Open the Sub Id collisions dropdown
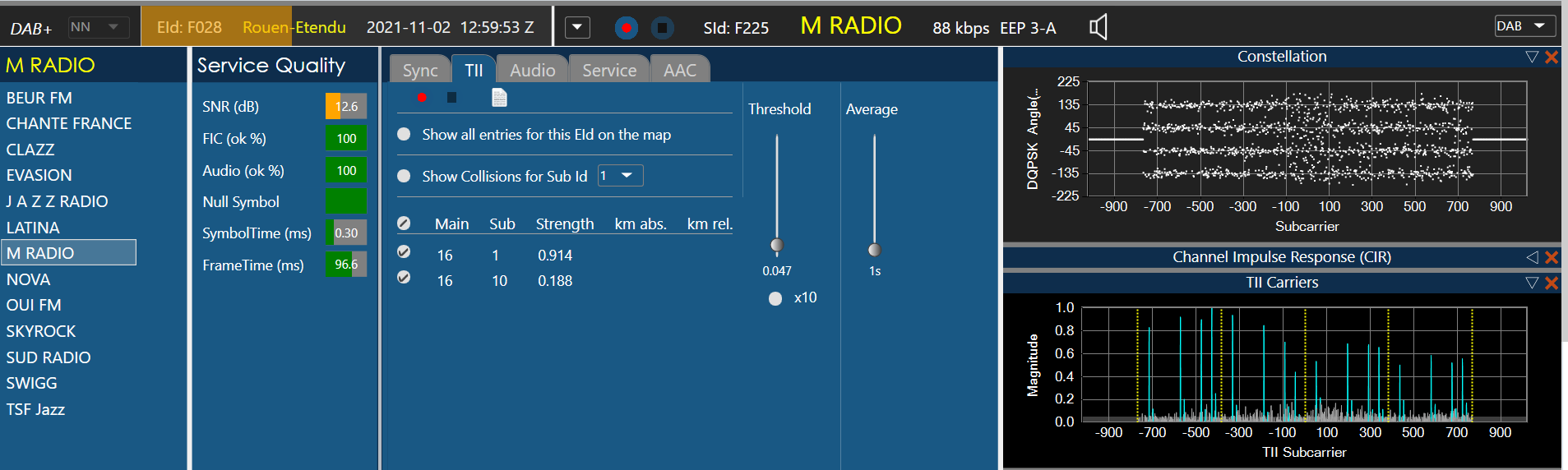Image resolution: width=1568 pixels, height=470 pixels. (x=620, y=176)
